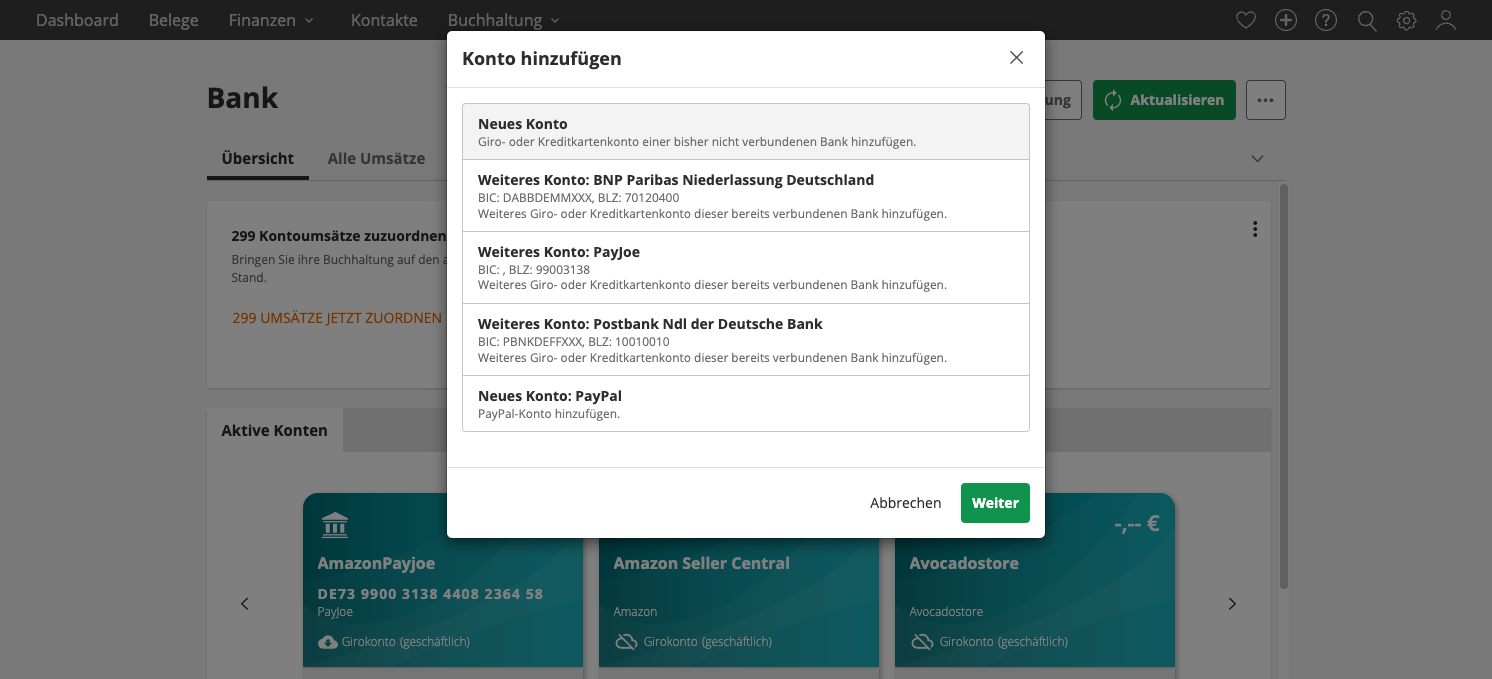The image size is (1492, 679).
Task: Open Belege in top navigation
Action: [x=173, y=20]
